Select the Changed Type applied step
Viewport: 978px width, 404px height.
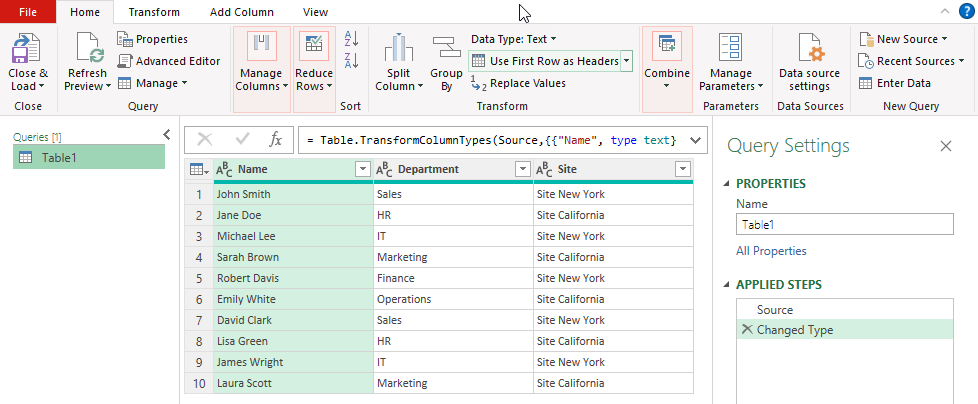pyautogui.click(x=845, y=330)
